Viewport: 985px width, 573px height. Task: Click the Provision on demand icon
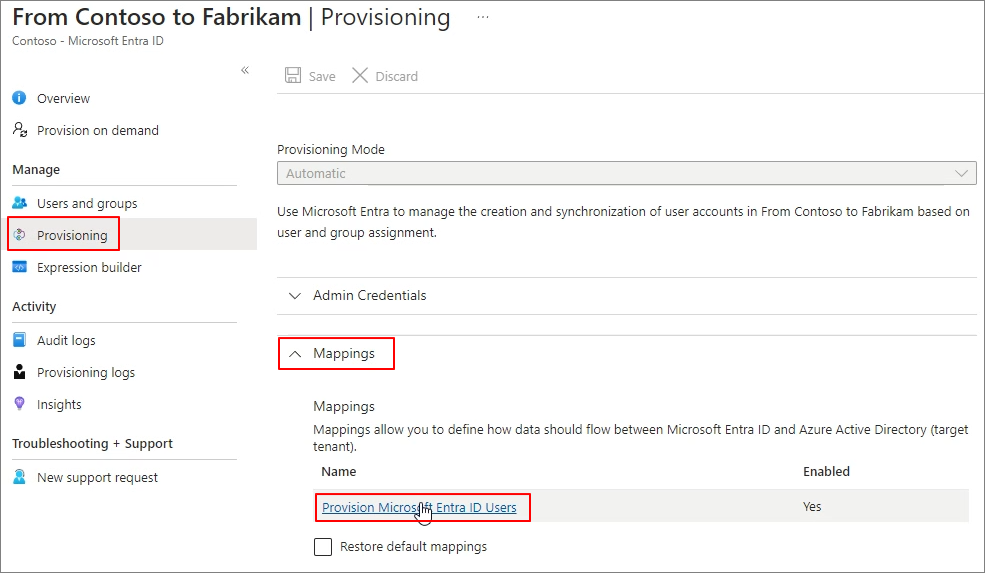pos(19,130)
